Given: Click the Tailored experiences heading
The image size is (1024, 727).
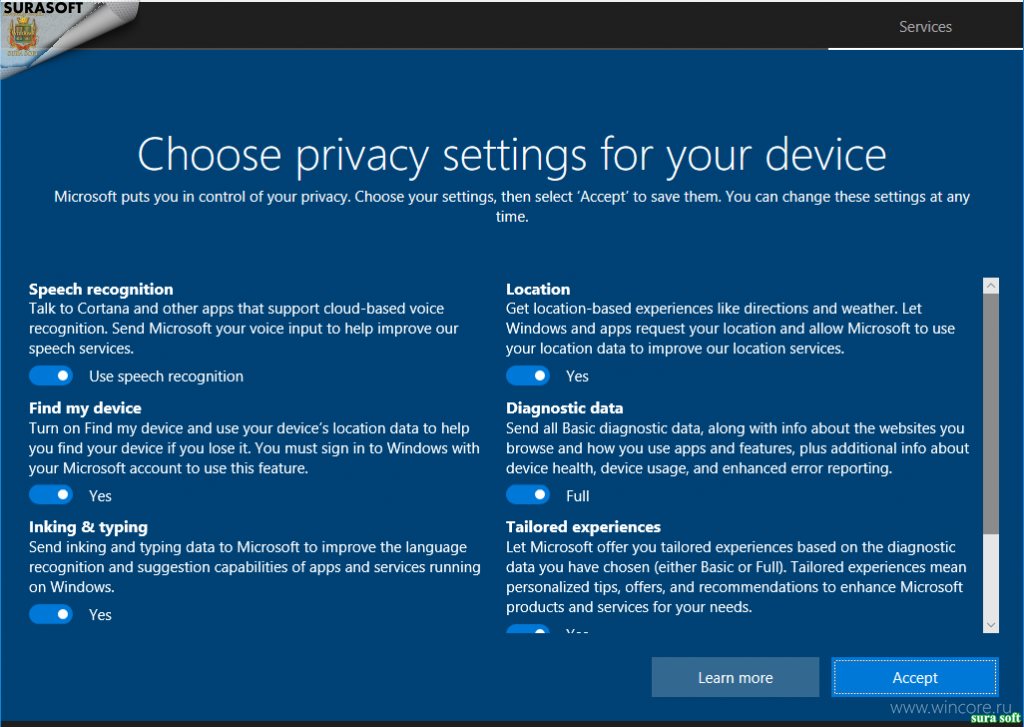Looking at the screenshot, I should pos(583,527).
